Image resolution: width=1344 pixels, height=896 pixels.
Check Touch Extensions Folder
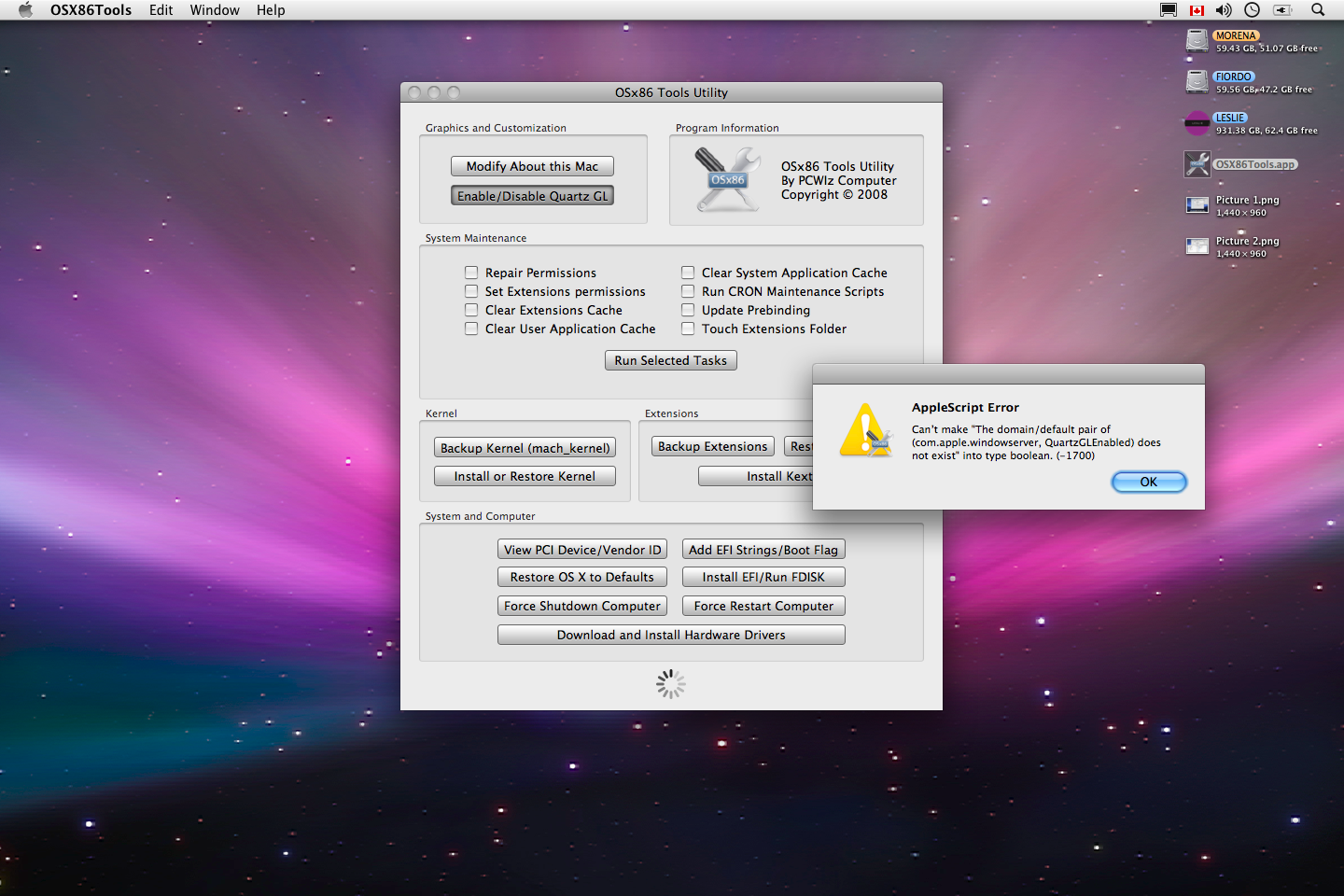[688, 329]
